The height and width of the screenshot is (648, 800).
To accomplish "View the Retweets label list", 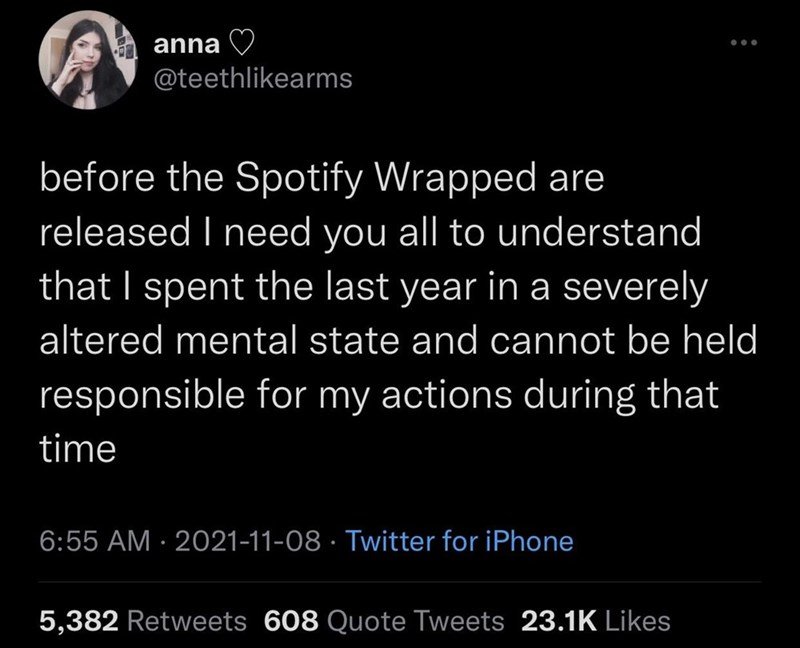I will tap(187, 621).
